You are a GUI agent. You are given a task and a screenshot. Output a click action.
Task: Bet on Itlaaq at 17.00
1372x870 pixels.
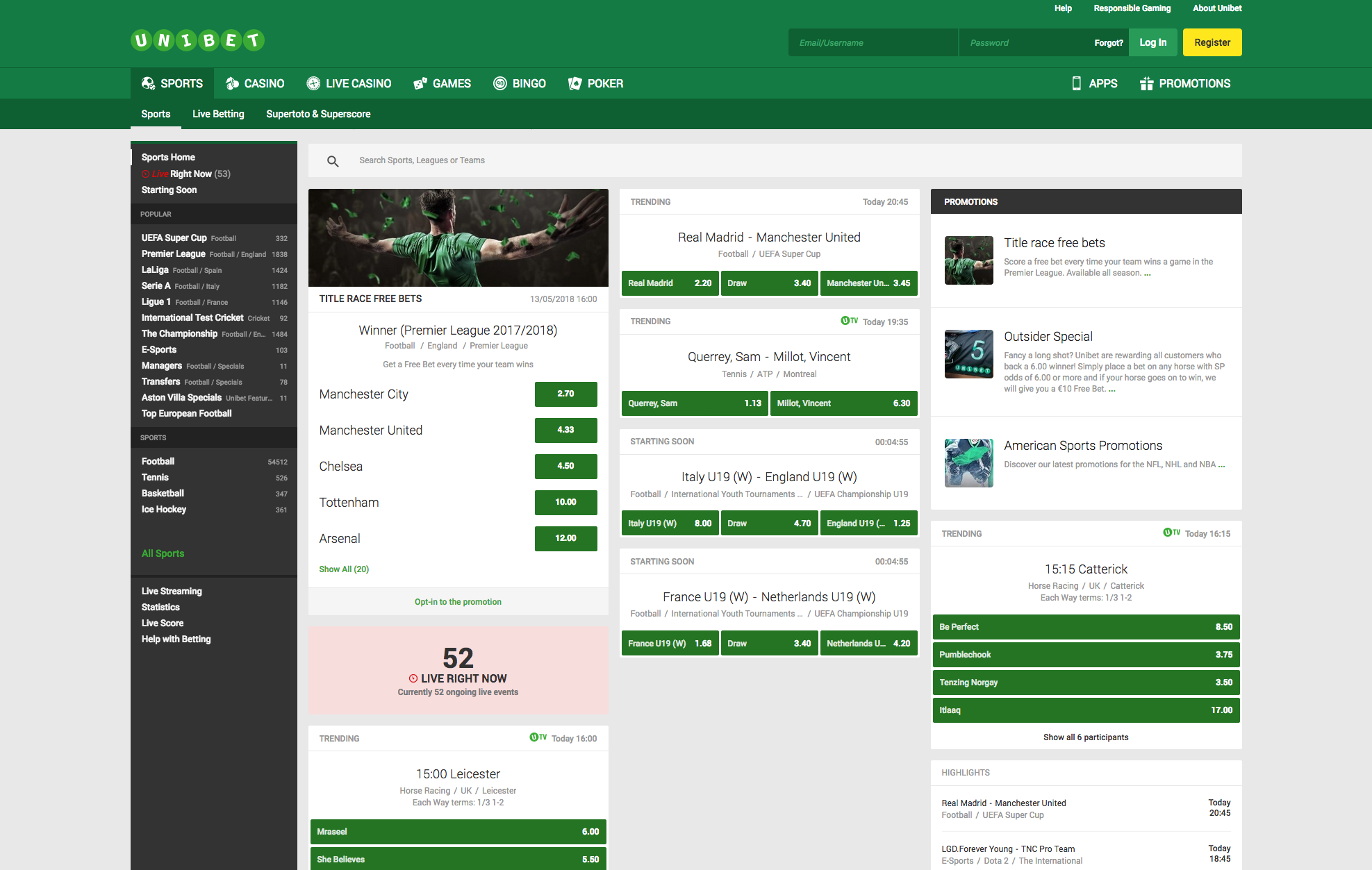coord(1086,710)
